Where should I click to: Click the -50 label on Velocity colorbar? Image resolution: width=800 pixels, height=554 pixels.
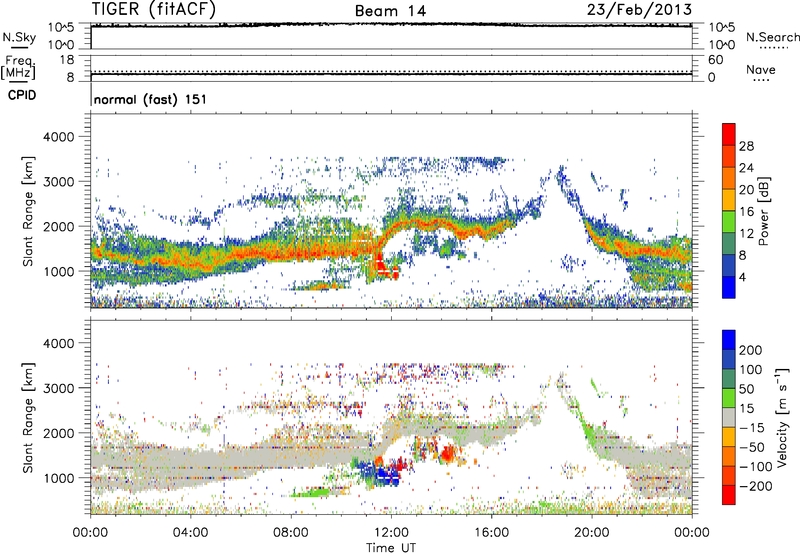point(752,447)
